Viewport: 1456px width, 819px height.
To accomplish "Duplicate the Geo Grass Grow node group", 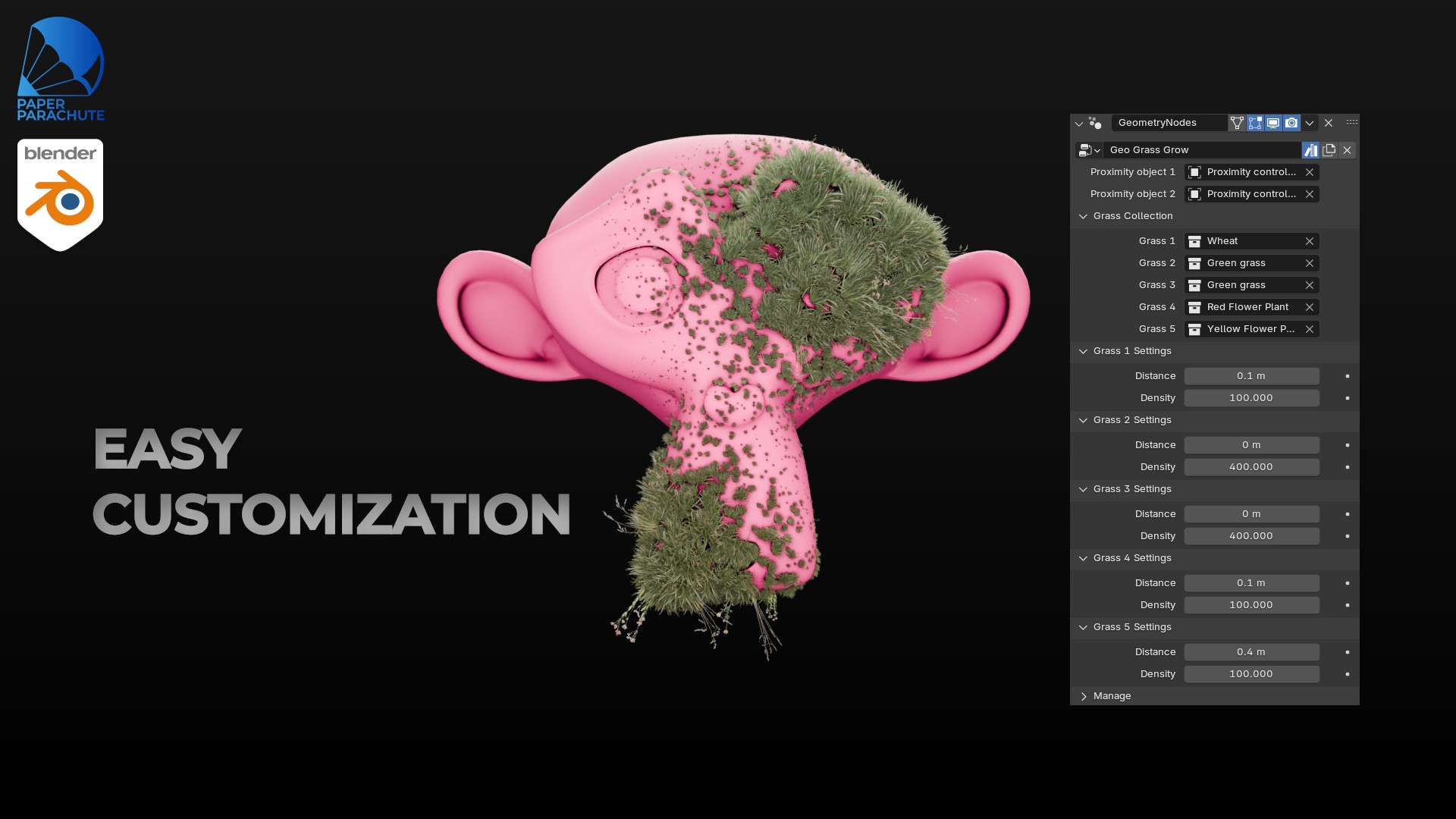I will (x=1329, y=150).
